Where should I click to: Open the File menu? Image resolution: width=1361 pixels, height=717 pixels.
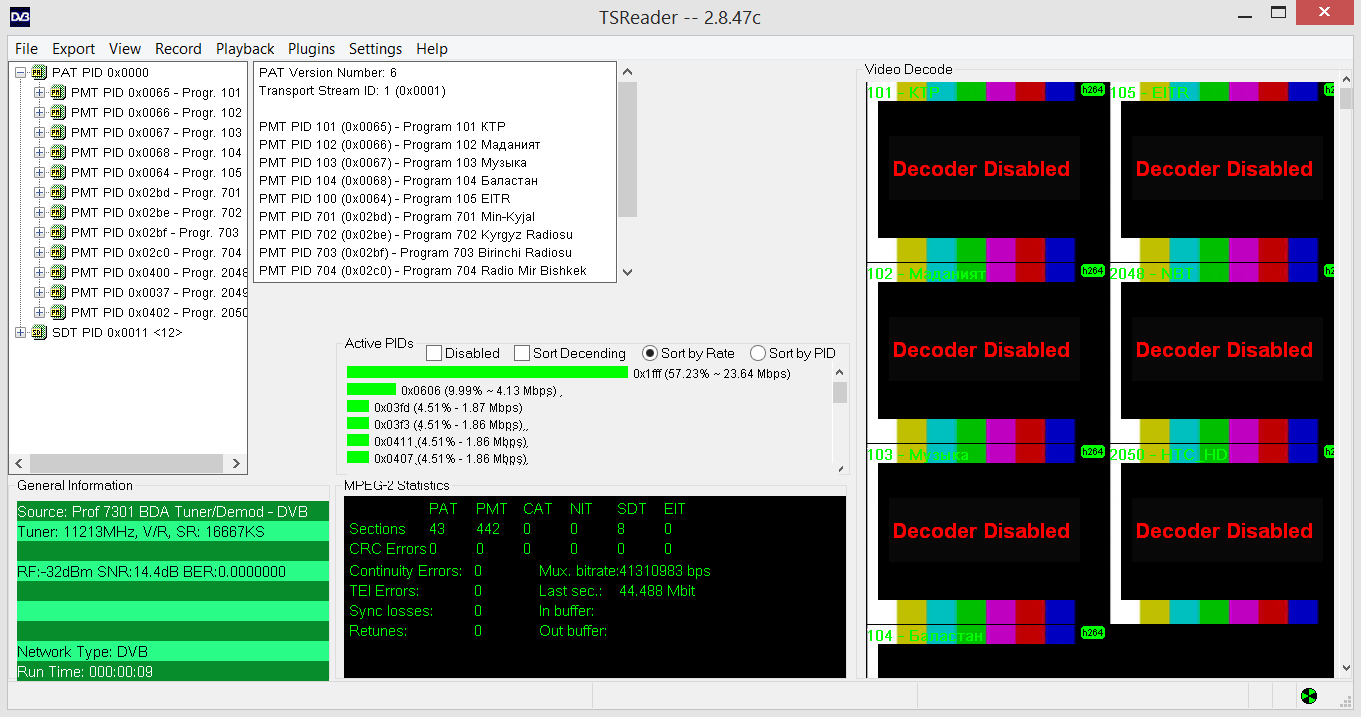click(x=26, y=49)
